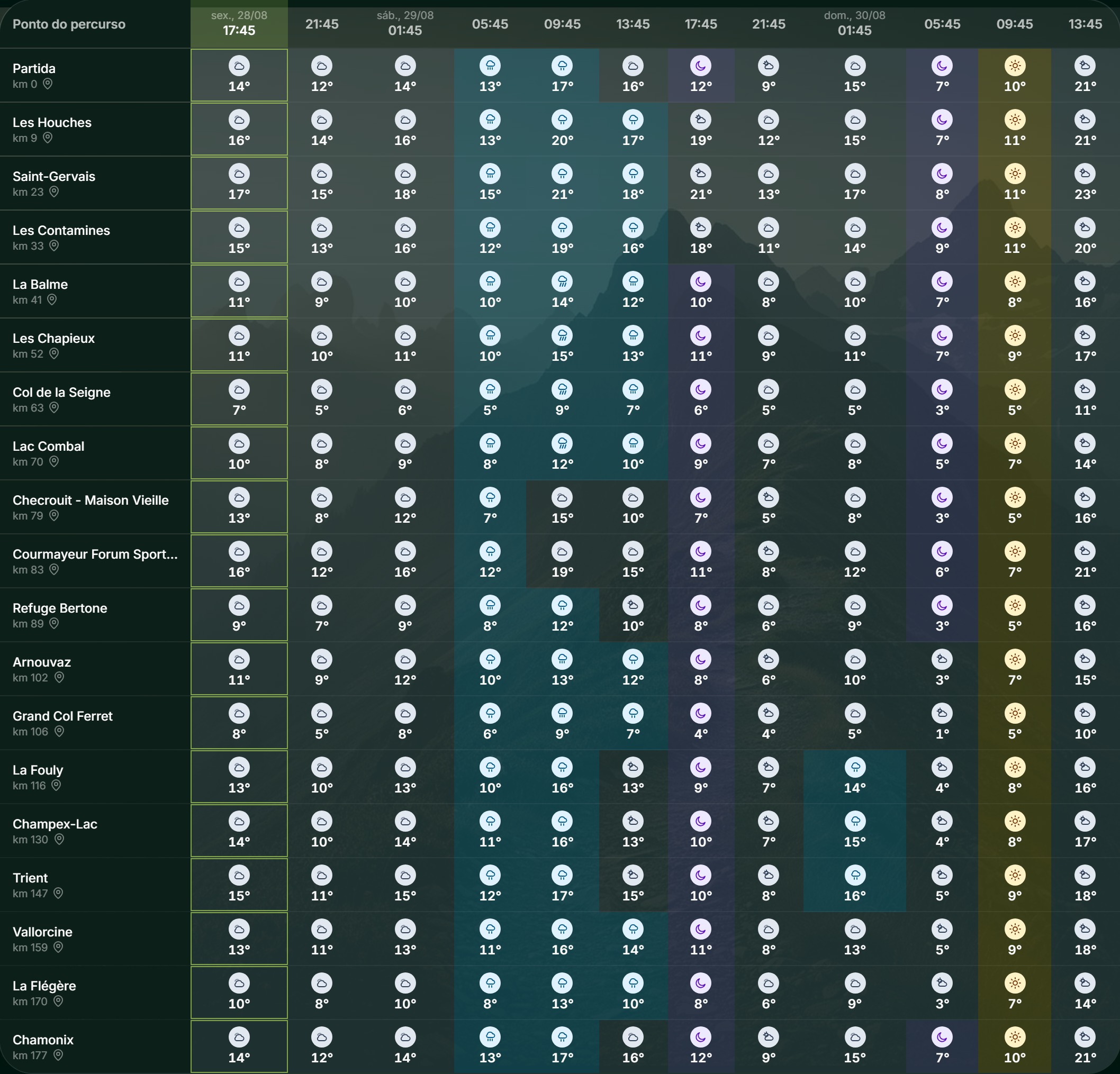Image resolution: width=1120 pixels, height=1074 pixels.
Task: Click the pin icon beside Champex-Lac km 130
Action: click(59, 840)
